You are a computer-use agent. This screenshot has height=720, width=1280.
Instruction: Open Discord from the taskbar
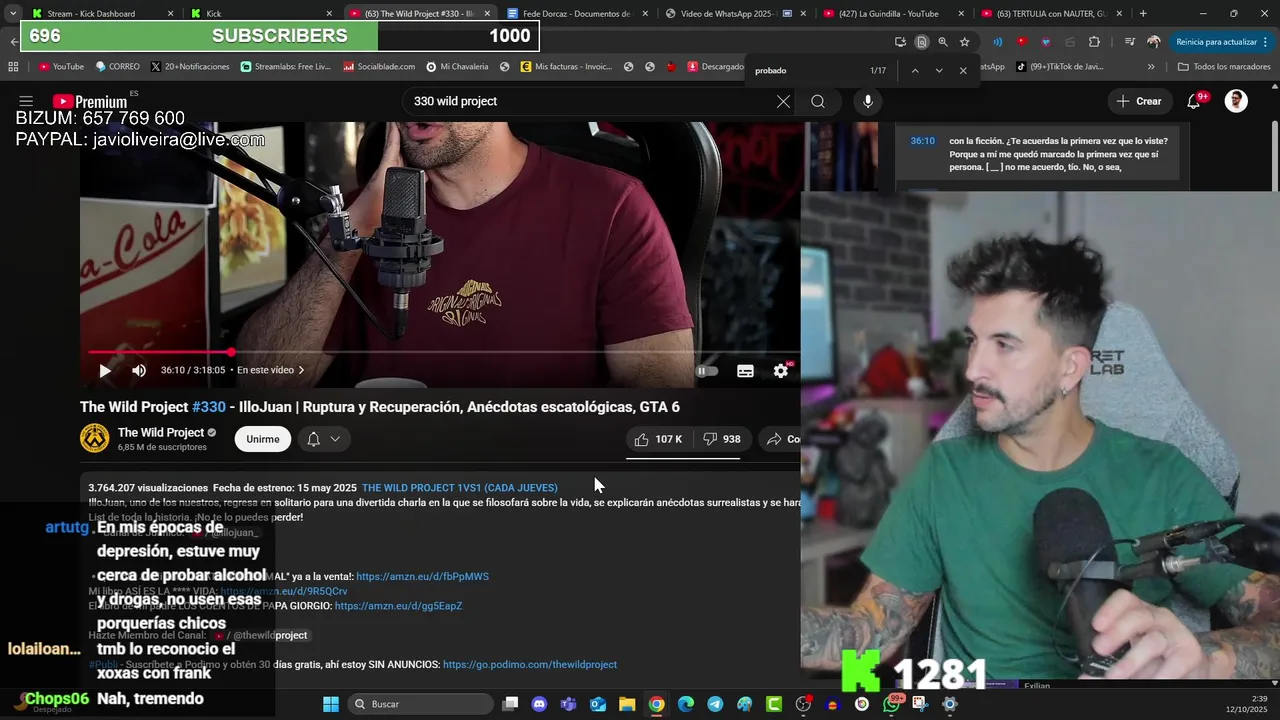pos(540,704)
